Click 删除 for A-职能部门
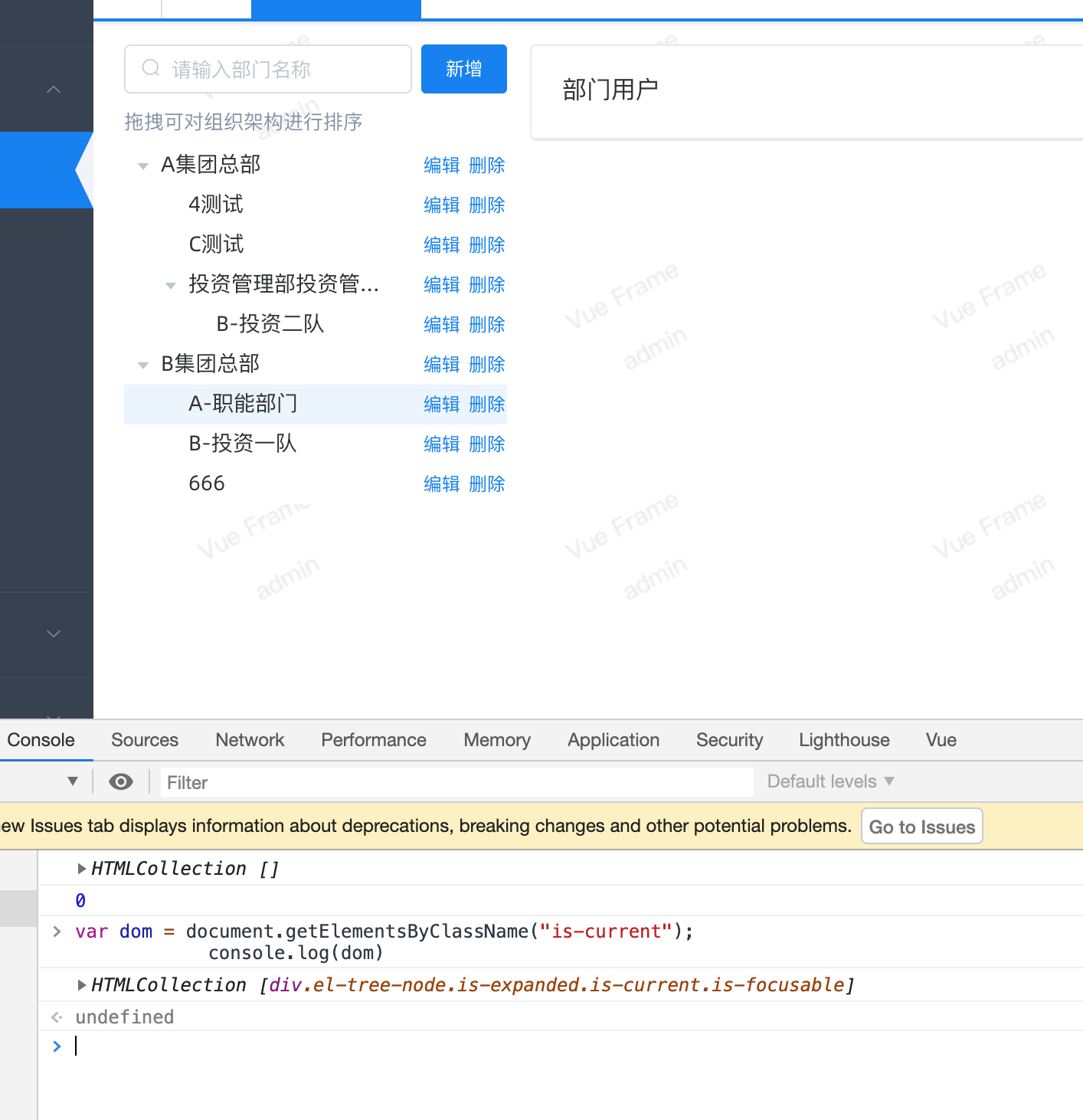This screenshot has height=1120, width=1083. (487, 404)
